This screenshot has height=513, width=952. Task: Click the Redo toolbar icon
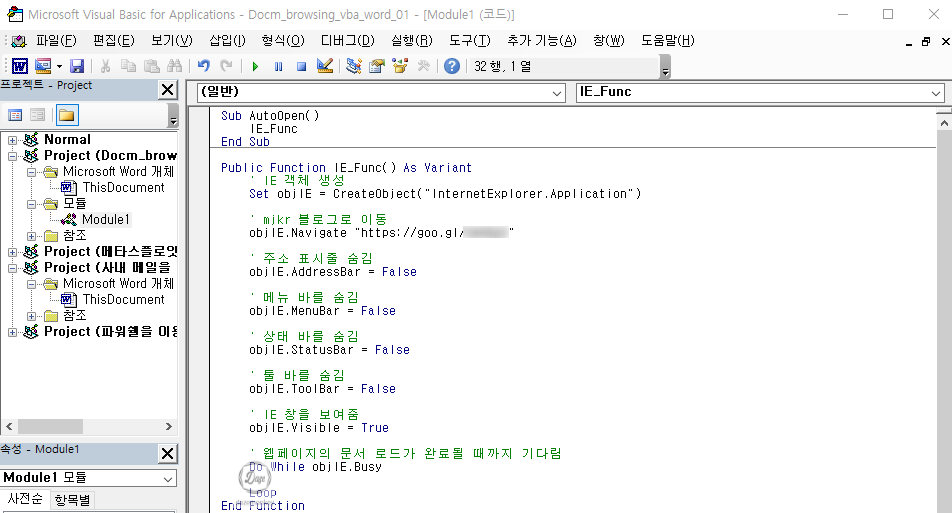[226, 66]
